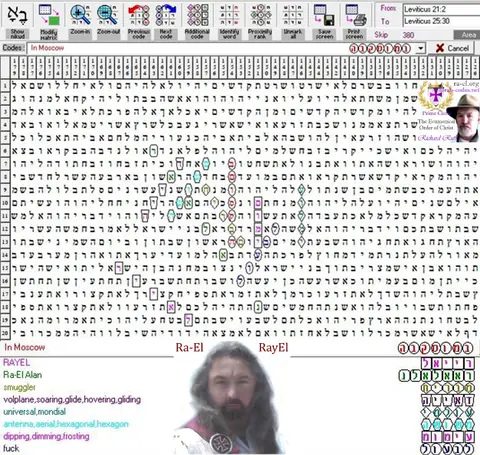The height and width of the screenshot is (455, 480).
Task: Go to the Previous code
Action: [x=139, y=15]
